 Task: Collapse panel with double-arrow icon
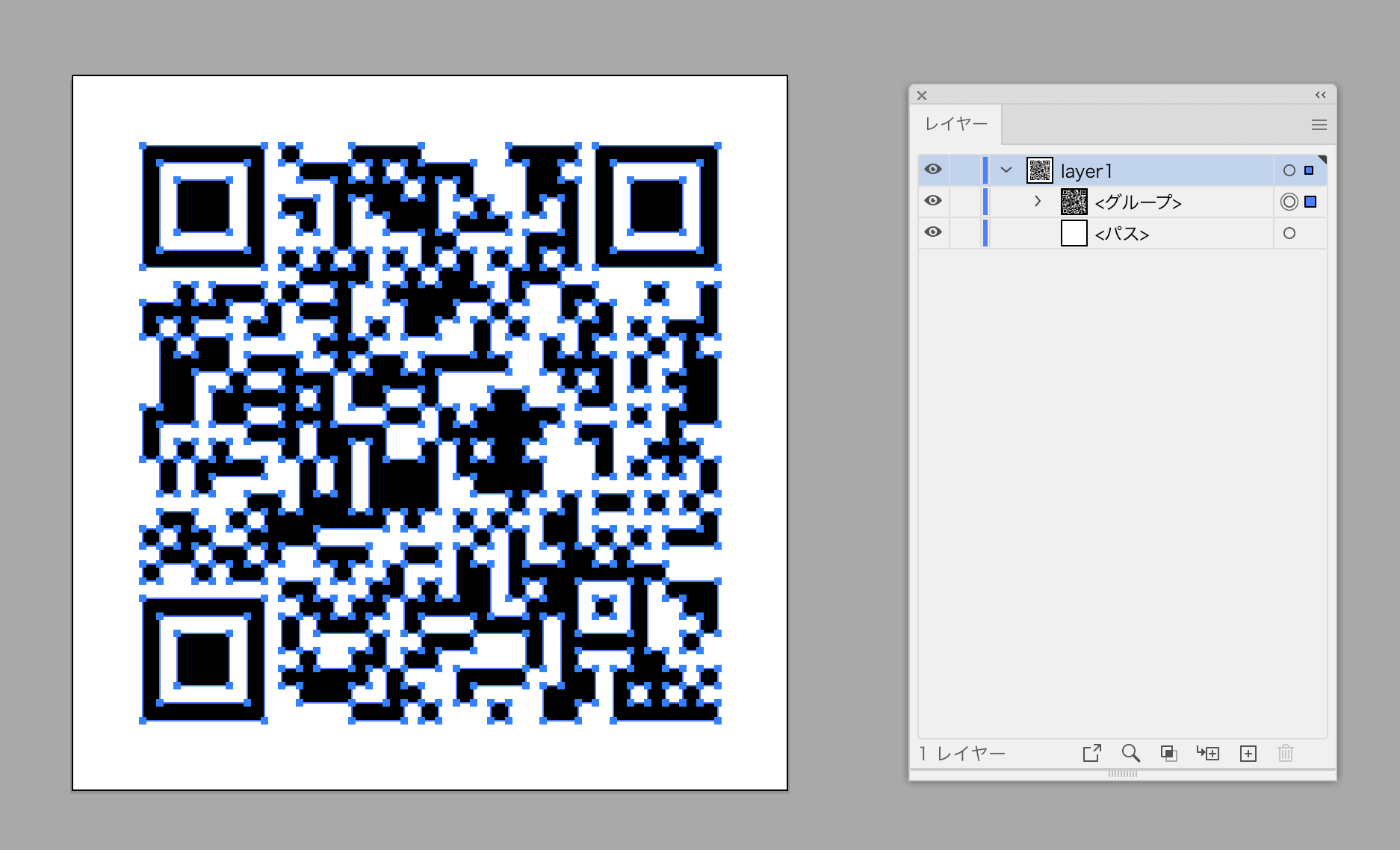pyautogui.click(x=1321, y=95)
